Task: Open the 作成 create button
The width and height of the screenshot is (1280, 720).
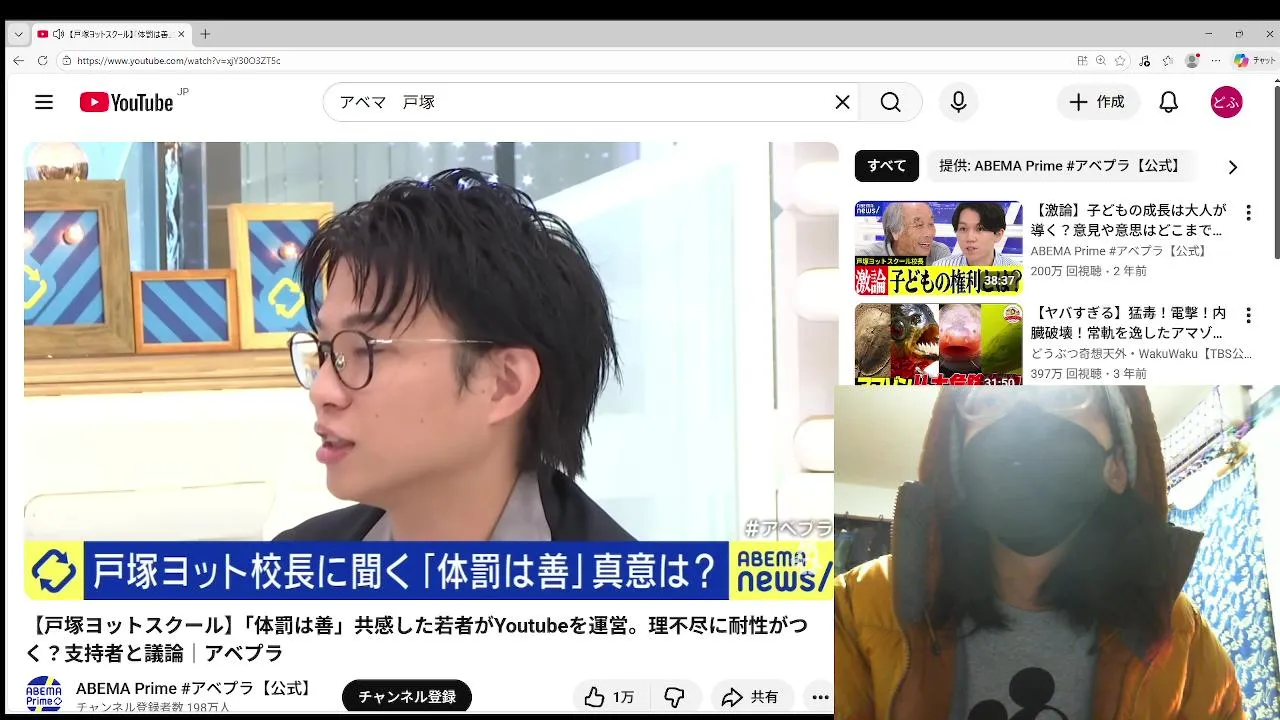Action: tap(1097, 102)
